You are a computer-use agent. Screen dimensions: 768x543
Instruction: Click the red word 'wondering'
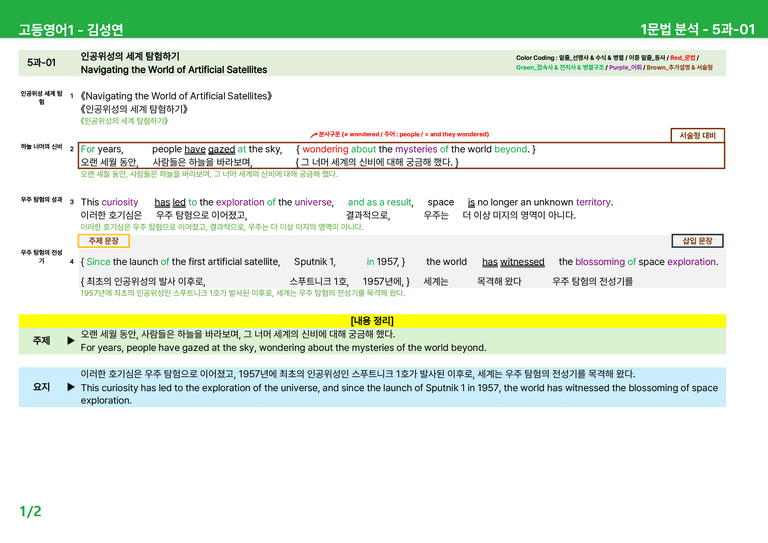pos(325,149)
